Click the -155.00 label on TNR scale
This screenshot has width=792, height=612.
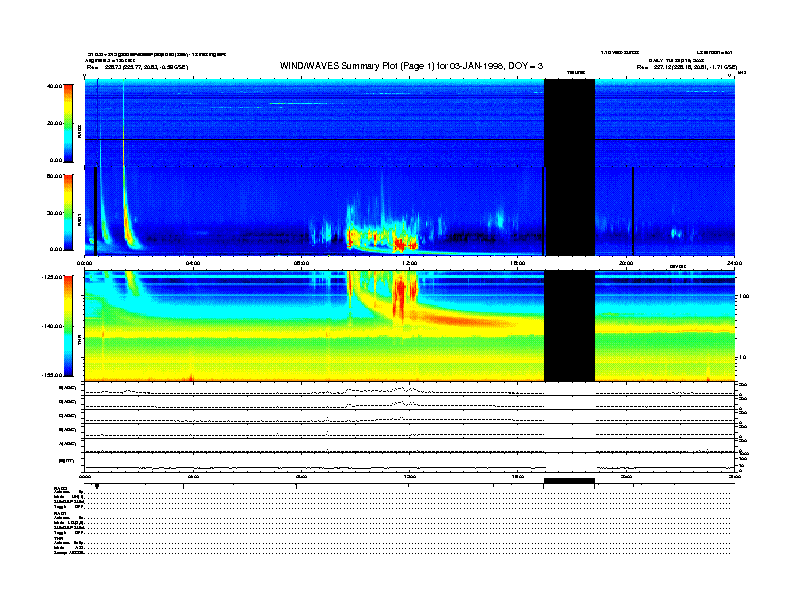pos(52,375)
